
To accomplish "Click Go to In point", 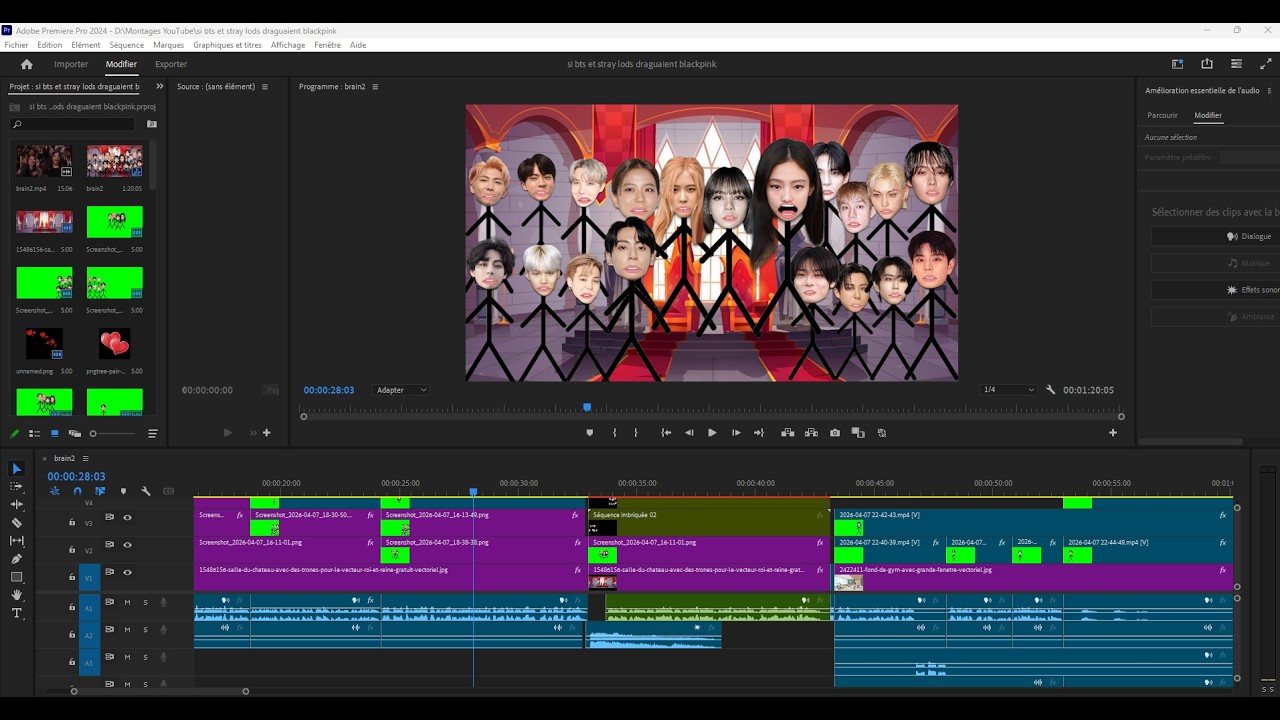I will pyautogui.click(x=666, y=433).
